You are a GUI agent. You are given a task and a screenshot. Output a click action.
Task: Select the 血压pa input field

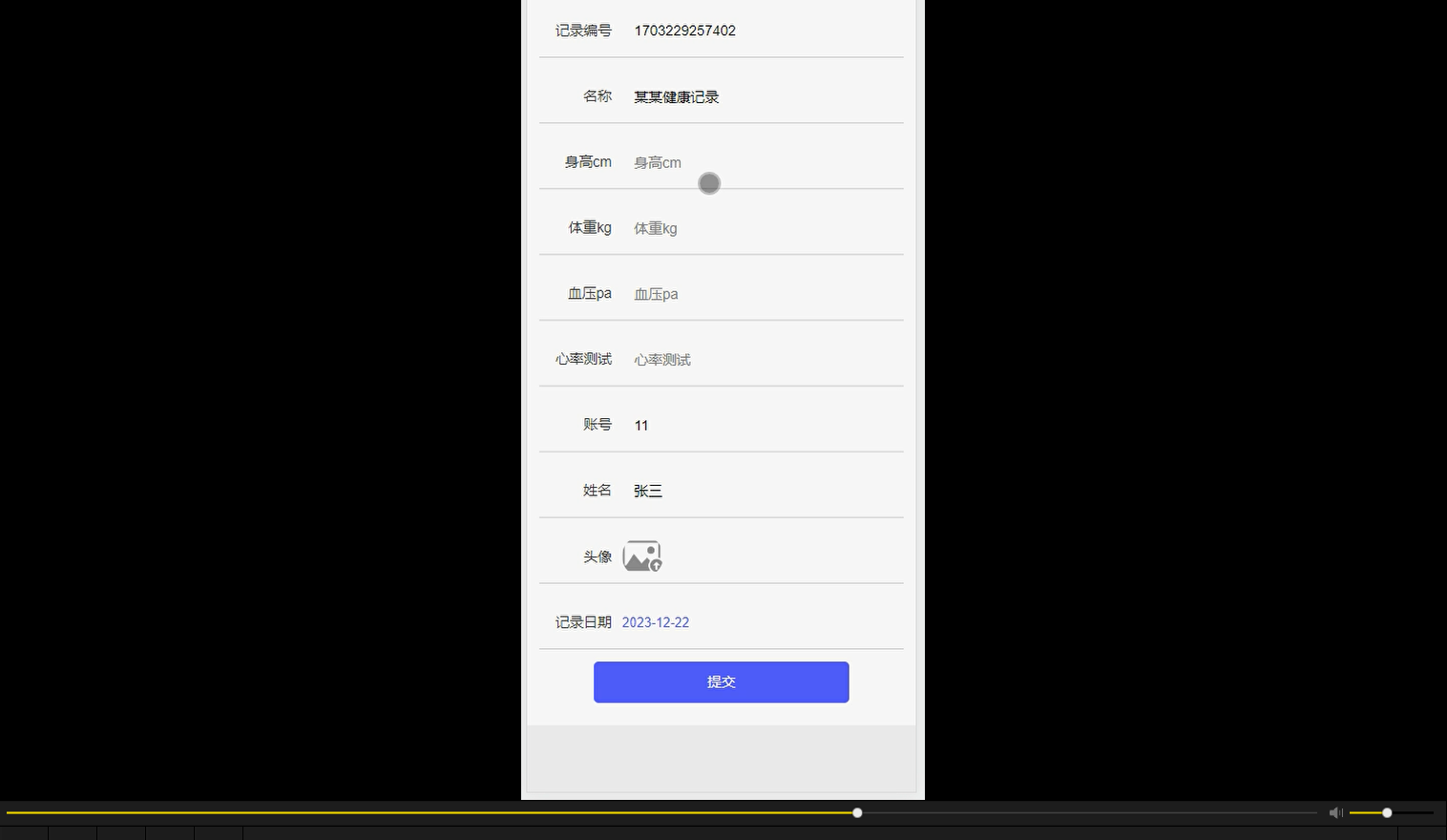[744, 294]
